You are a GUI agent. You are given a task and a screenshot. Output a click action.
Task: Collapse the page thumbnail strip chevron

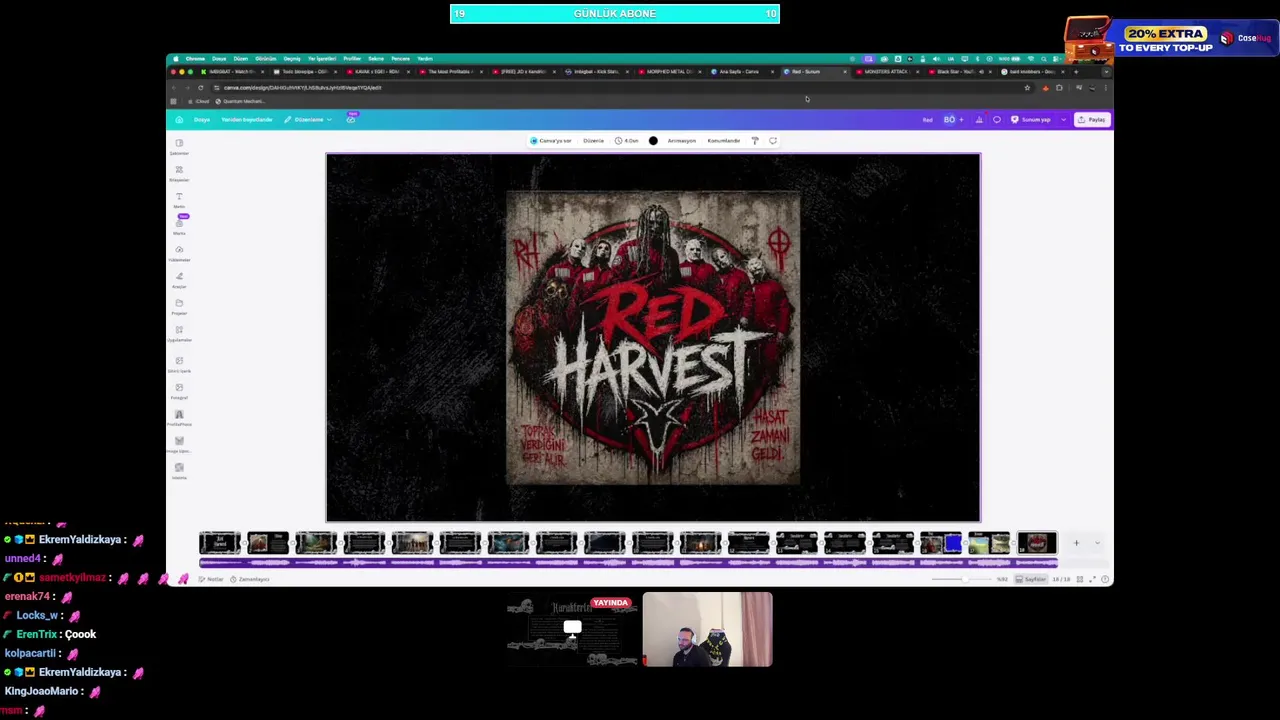point(1097,544)
